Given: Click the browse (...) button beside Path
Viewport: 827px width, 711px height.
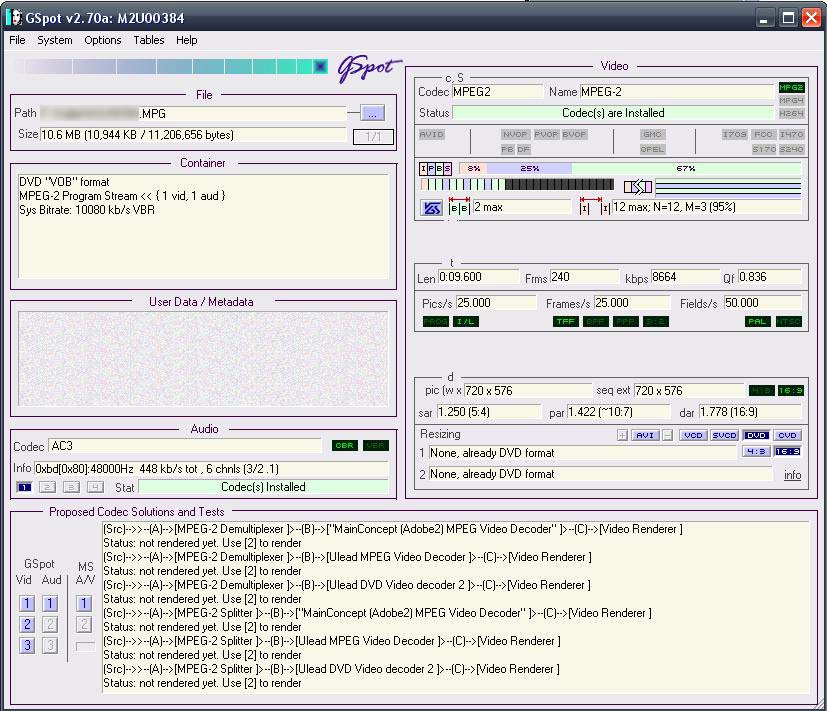Looking at the screenshot, I should (373, 113).
